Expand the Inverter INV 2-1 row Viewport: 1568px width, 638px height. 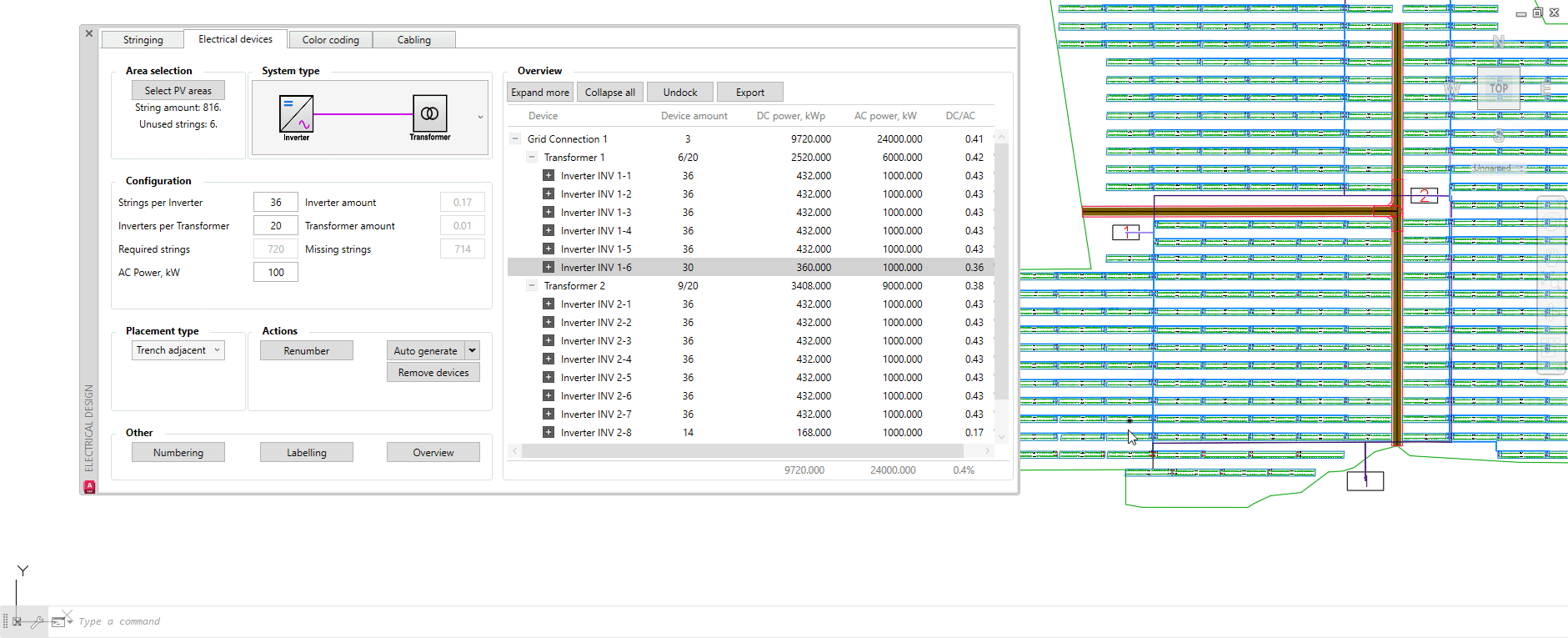549,304
